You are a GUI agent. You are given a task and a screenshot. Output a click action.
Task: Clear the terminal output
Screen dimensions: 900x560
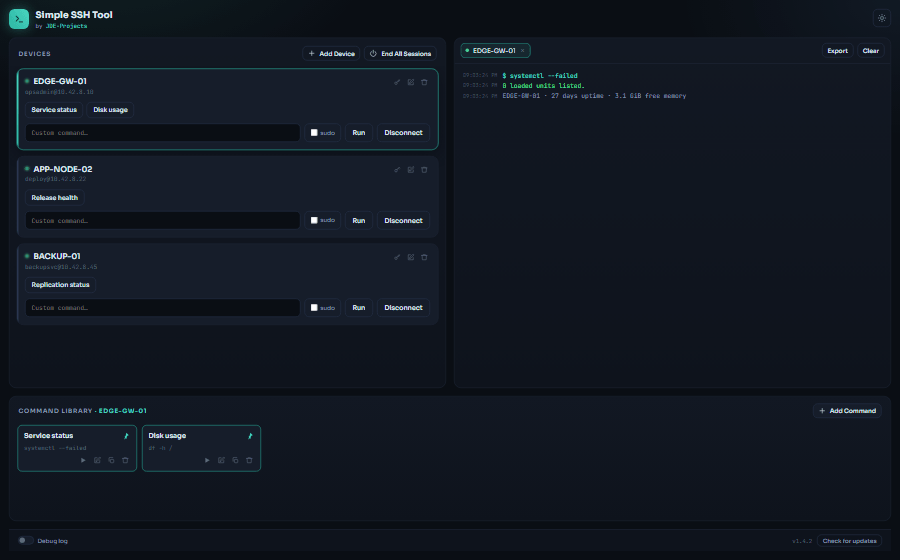click(x=871, y=51)
